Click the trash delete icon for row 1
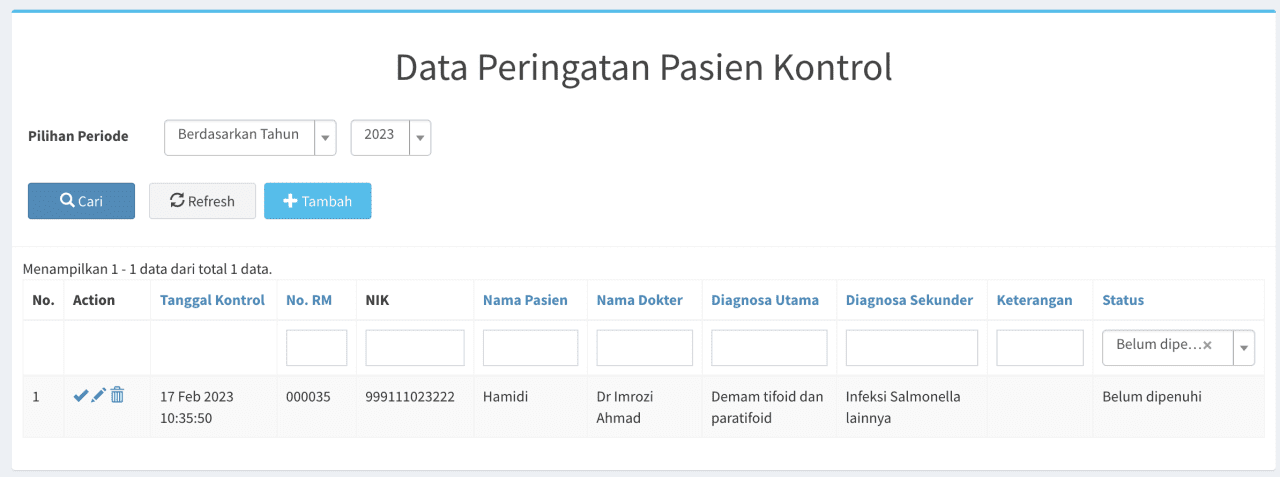1280x477 pixels. tap(117, 395)
